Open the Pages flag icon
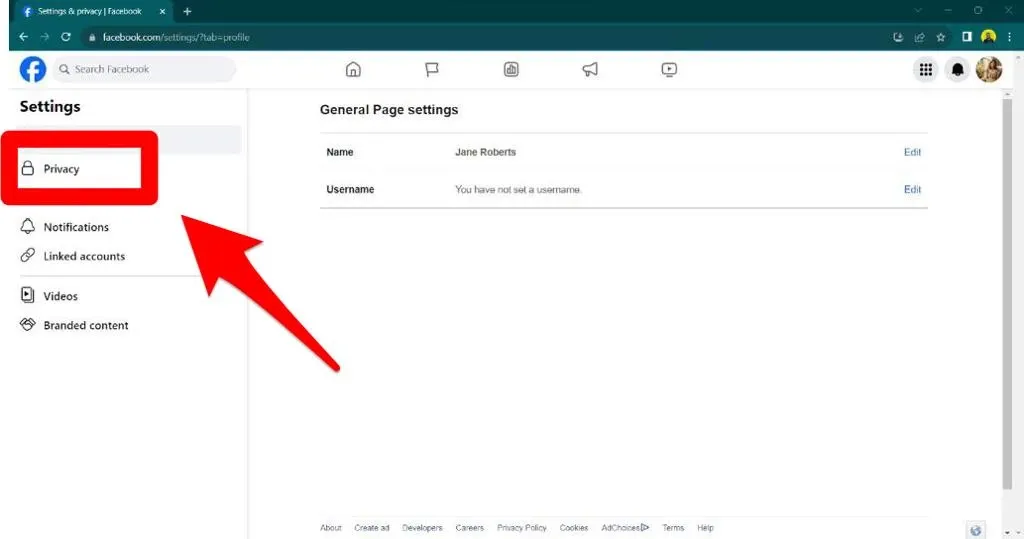Image resolution: width=1024 pixels, height=539 pixels. (x=432, y=70)
